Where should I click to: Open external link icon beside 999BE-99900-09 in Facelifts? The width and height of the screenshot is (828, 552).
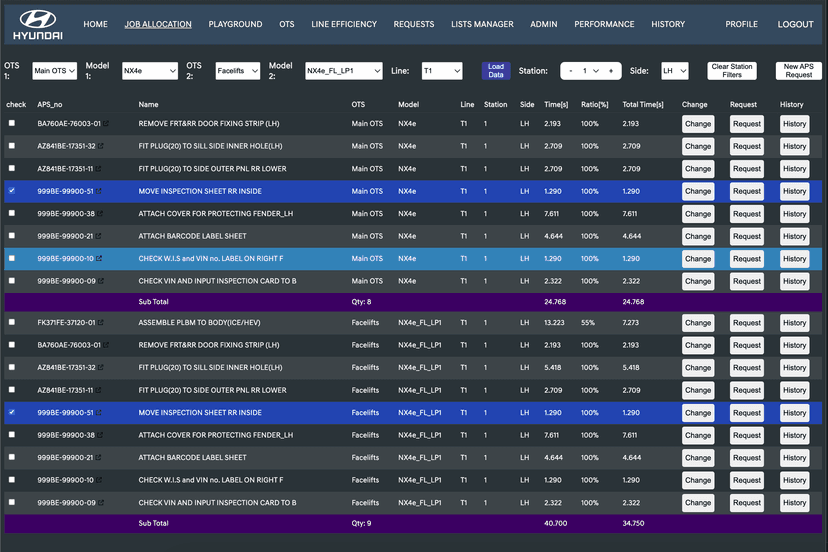click(101, 503)
